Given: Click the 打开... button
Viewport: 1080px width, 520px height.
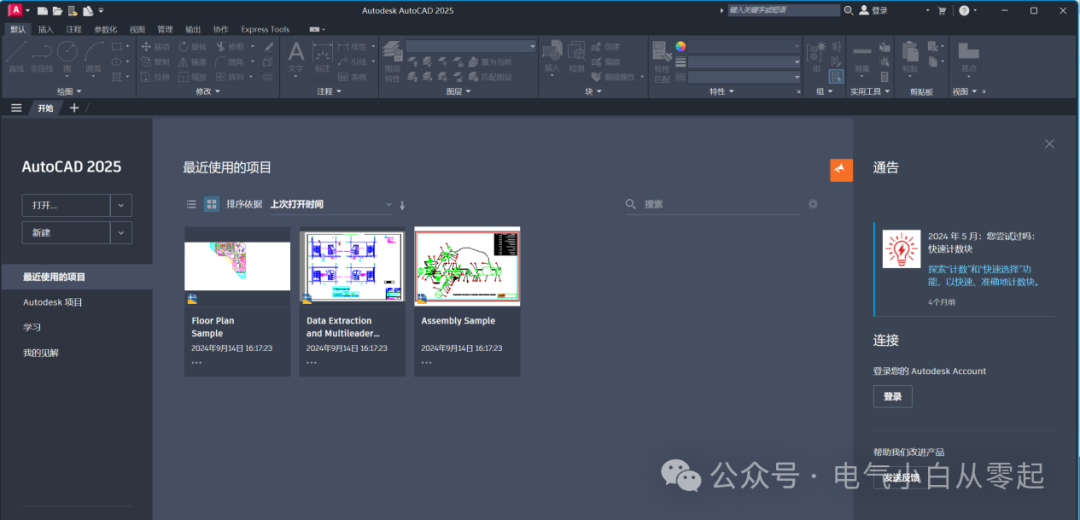Looking at the screenshot, I should point(66,205).
